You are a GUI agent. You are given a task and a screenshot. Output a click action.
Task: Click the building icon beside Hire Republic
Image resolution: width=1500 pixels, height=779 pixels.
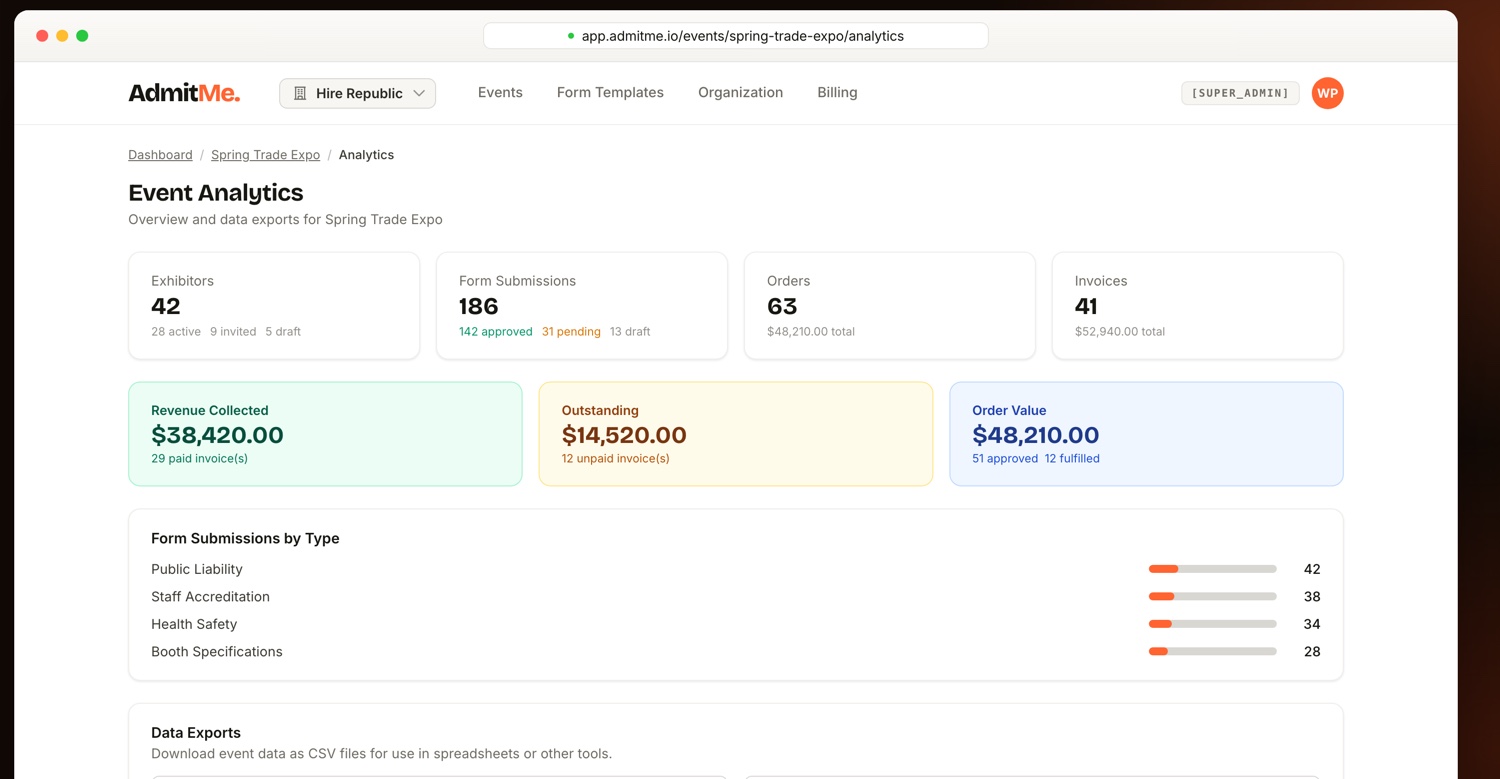pyautogui.click(x=299, y=93)
